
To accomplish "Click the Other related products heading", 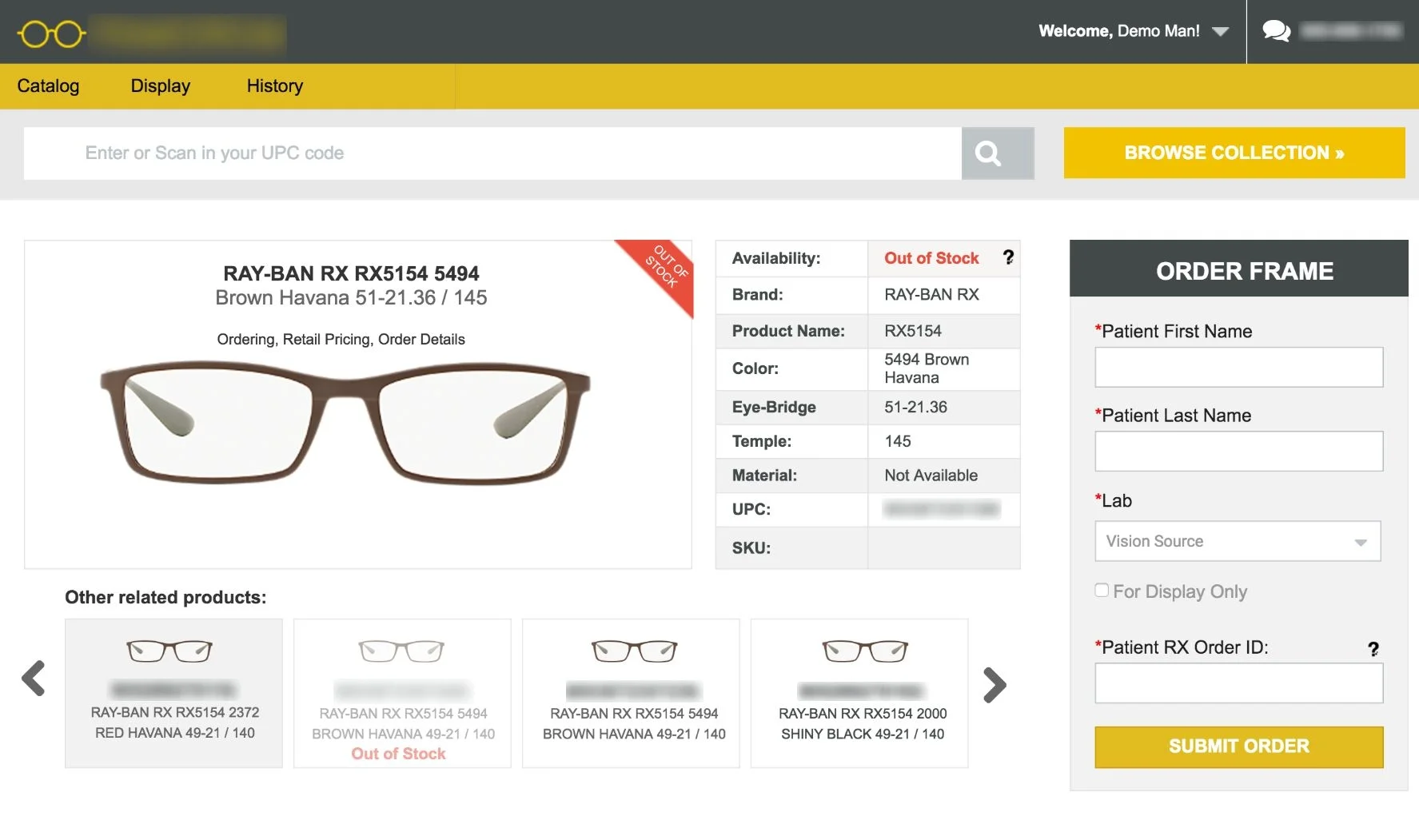I will point(165,597).
